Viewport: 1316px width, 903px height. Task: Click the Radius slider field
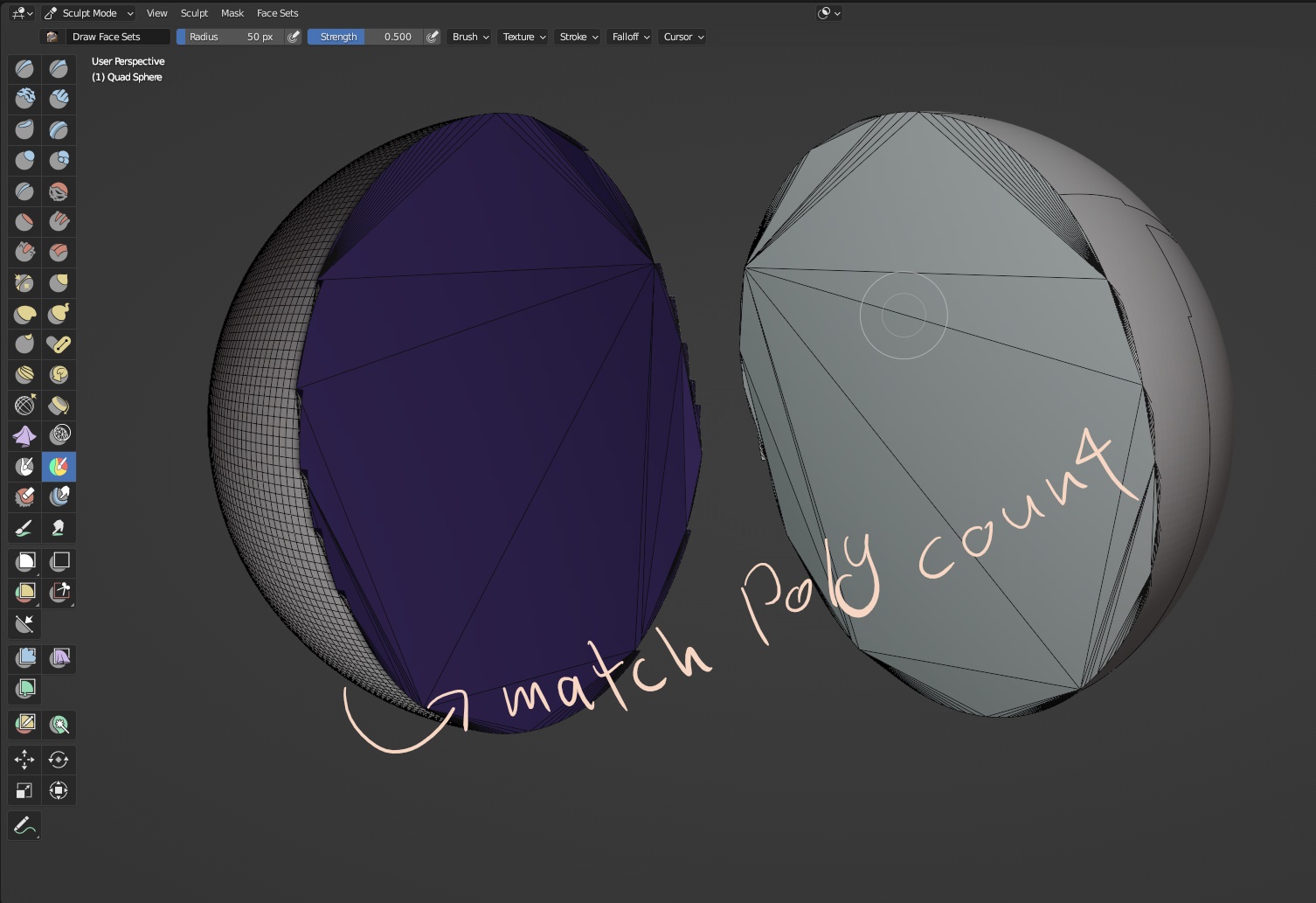coord(231,37)
